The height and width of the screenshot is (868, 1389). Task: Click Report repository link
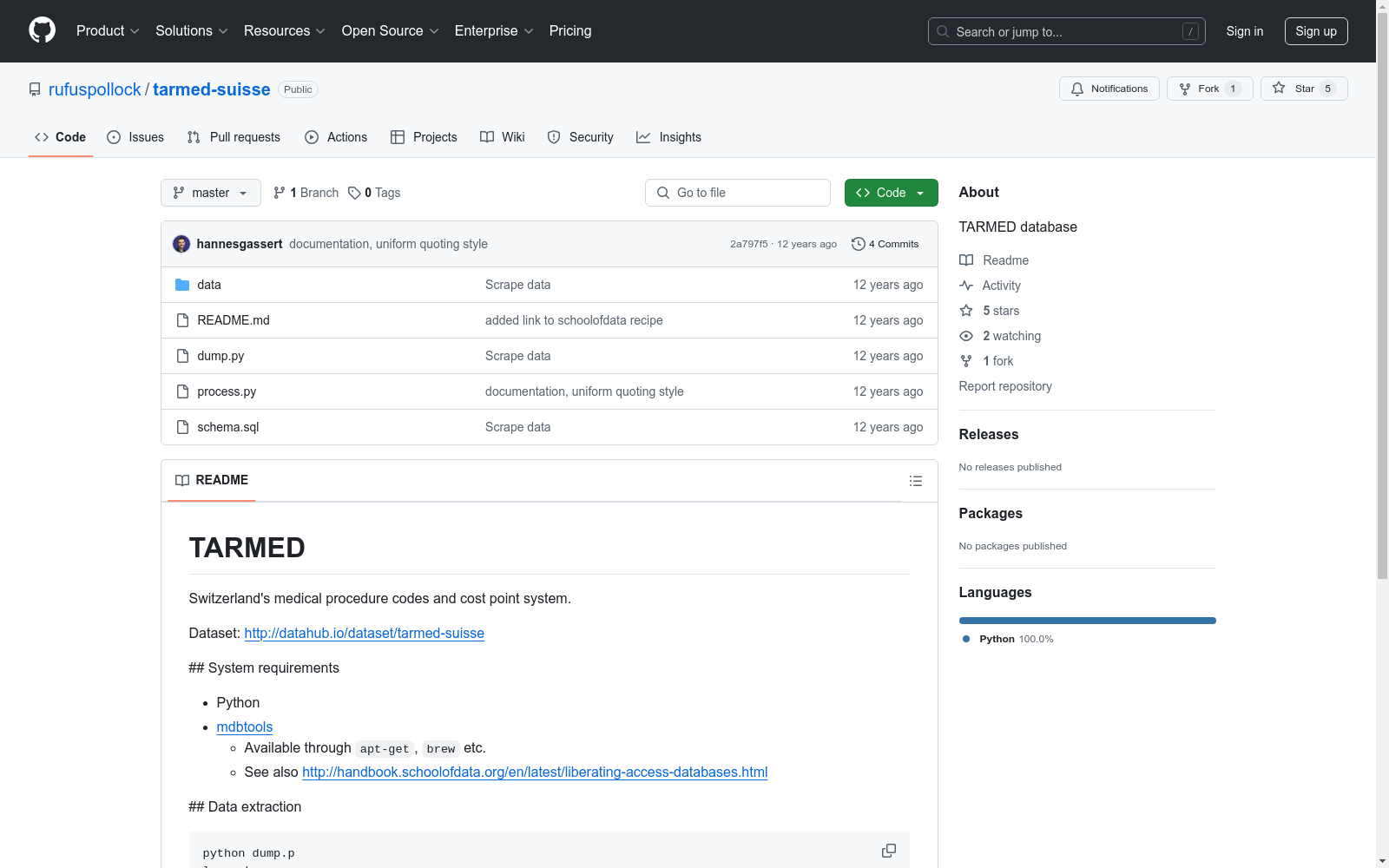coord(1005,386)
